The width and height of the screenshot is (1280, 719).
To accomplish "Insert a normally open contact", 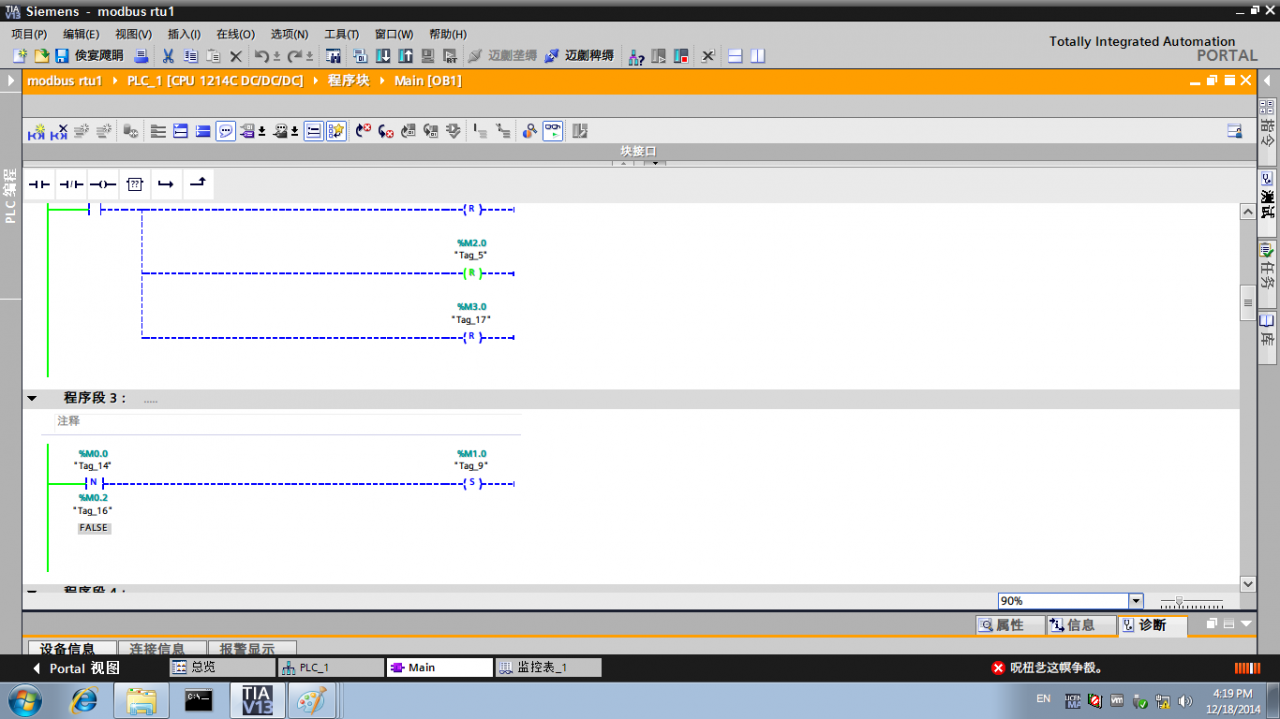I will [39, 184].
